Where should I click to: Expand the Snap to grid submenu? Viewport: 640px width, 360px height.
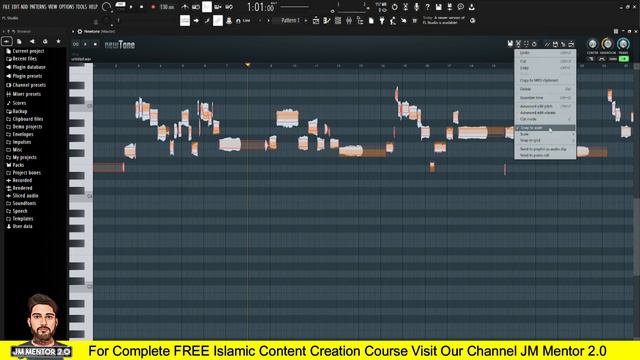[x=545, y=140]
